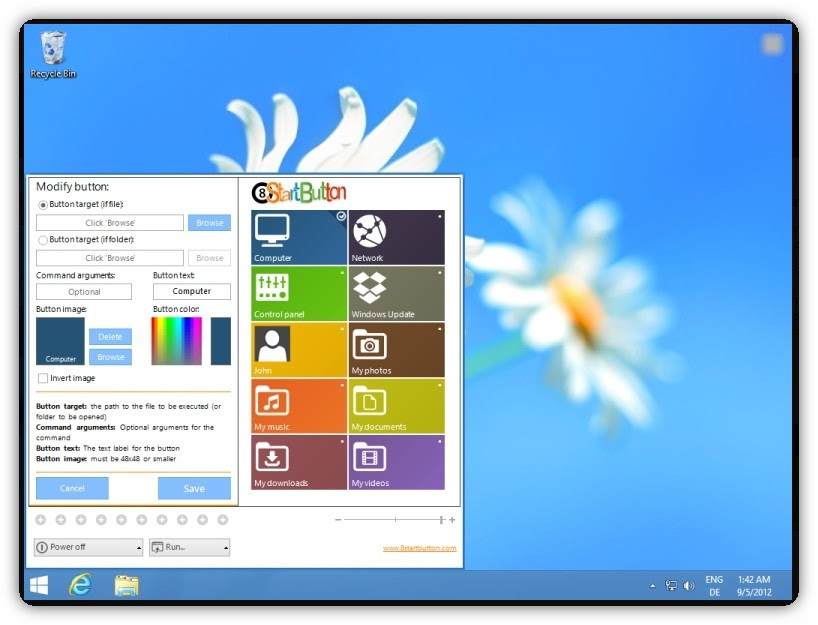
Task: Pick a color from the rainbow spectrum
Action: 176,341
